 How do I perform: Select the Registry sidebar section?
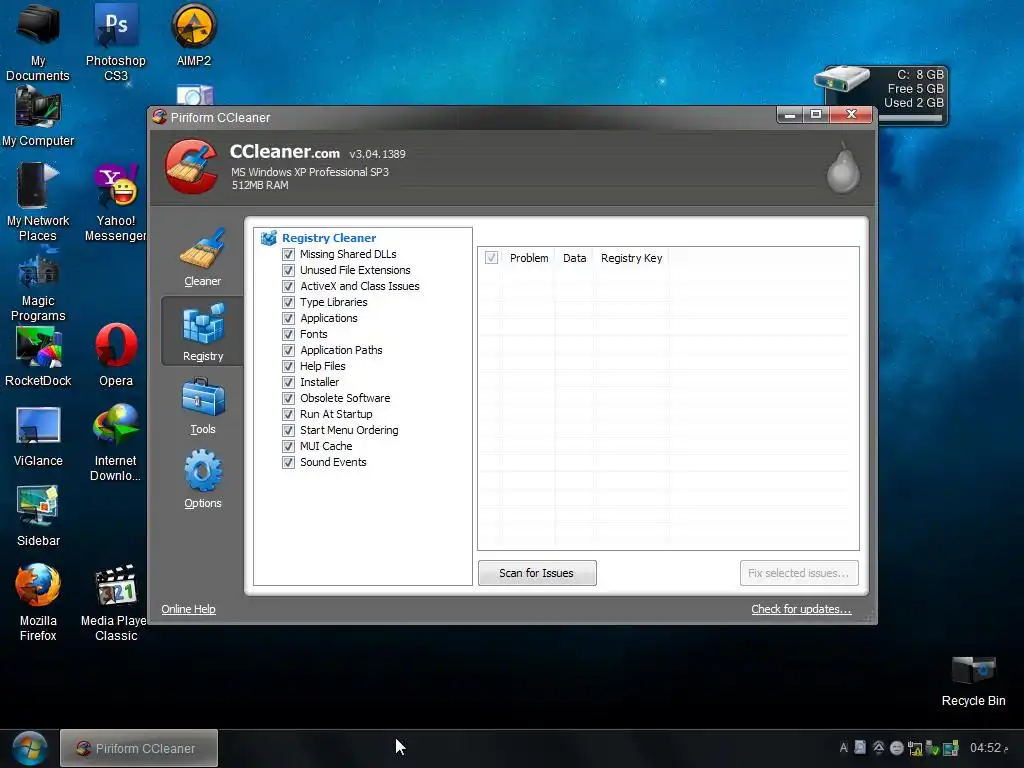tap(202, 331)
